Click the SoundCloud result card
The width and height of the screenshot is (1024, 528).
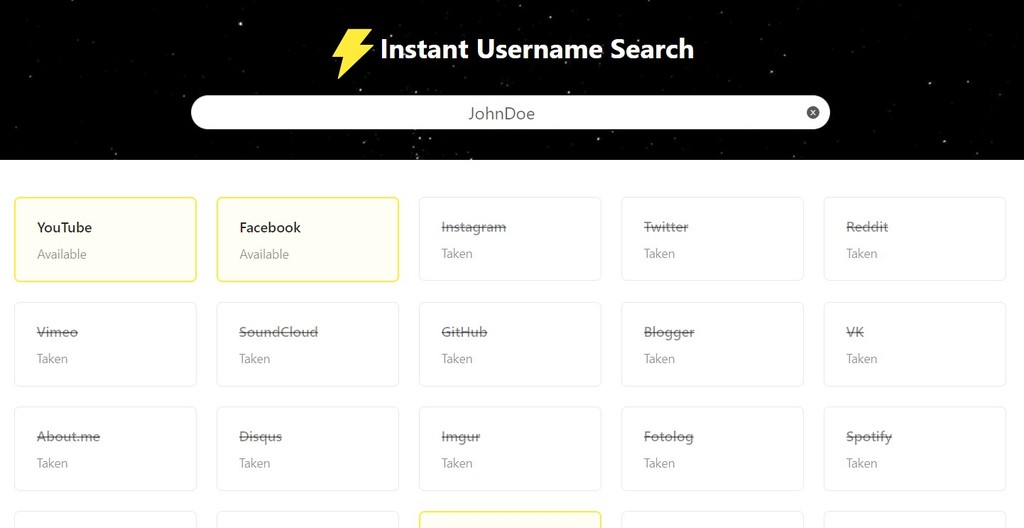pyautogui.click(x=308, y=344)
